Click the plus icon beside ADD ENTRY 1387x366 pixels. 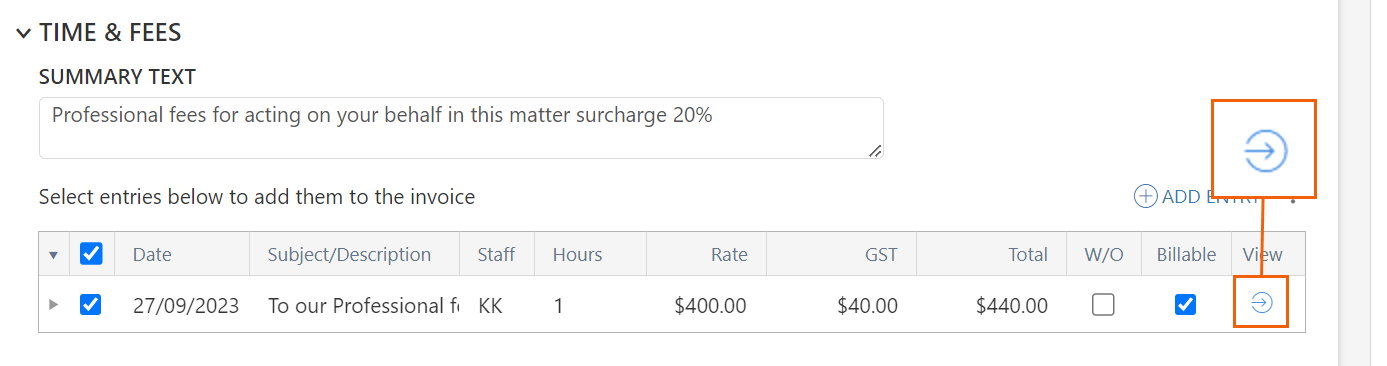point(1145,197)
